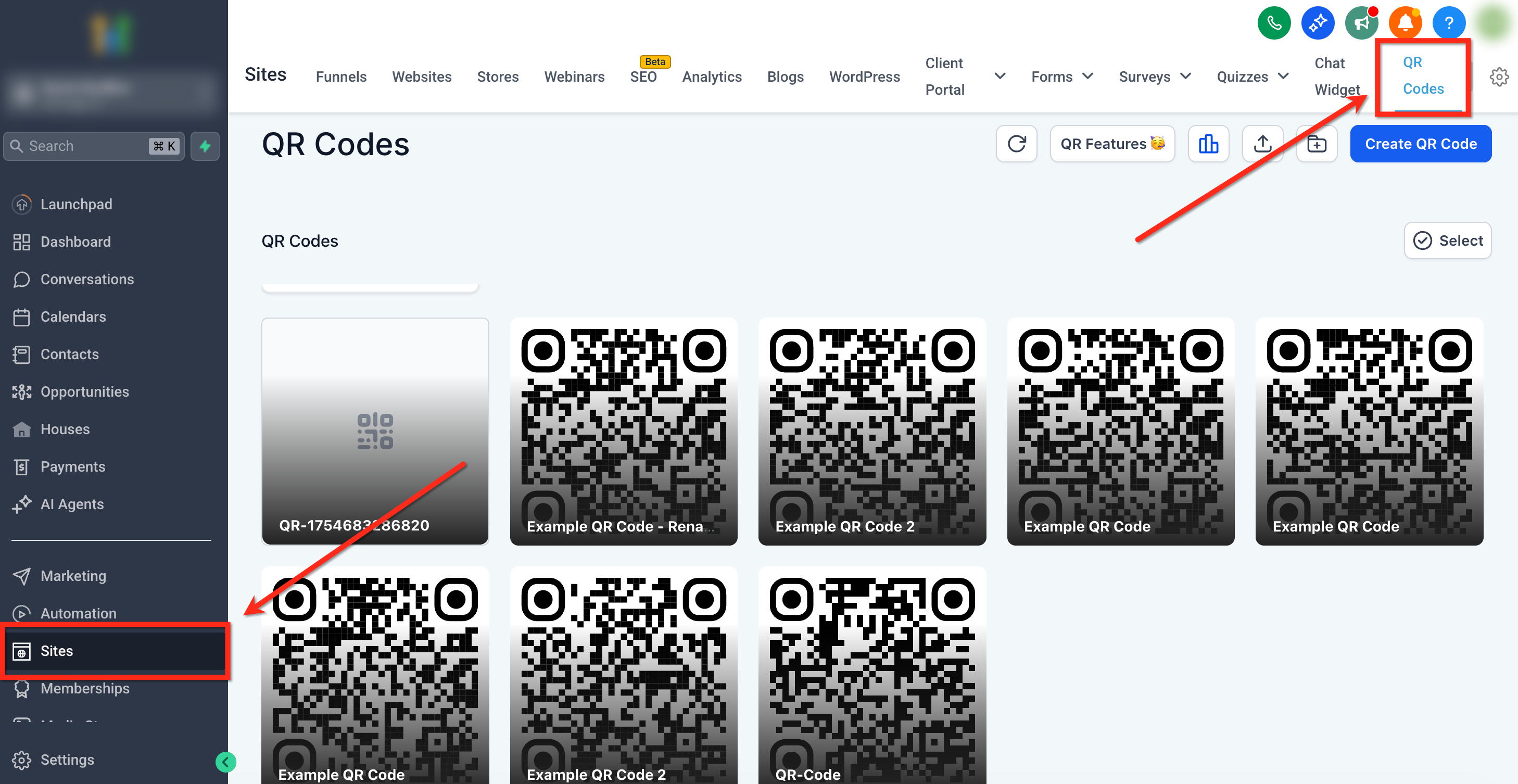The height and width of the screenshot is (784, 1518).
Task: Click the QR Features button
Action: [1112, 144]
